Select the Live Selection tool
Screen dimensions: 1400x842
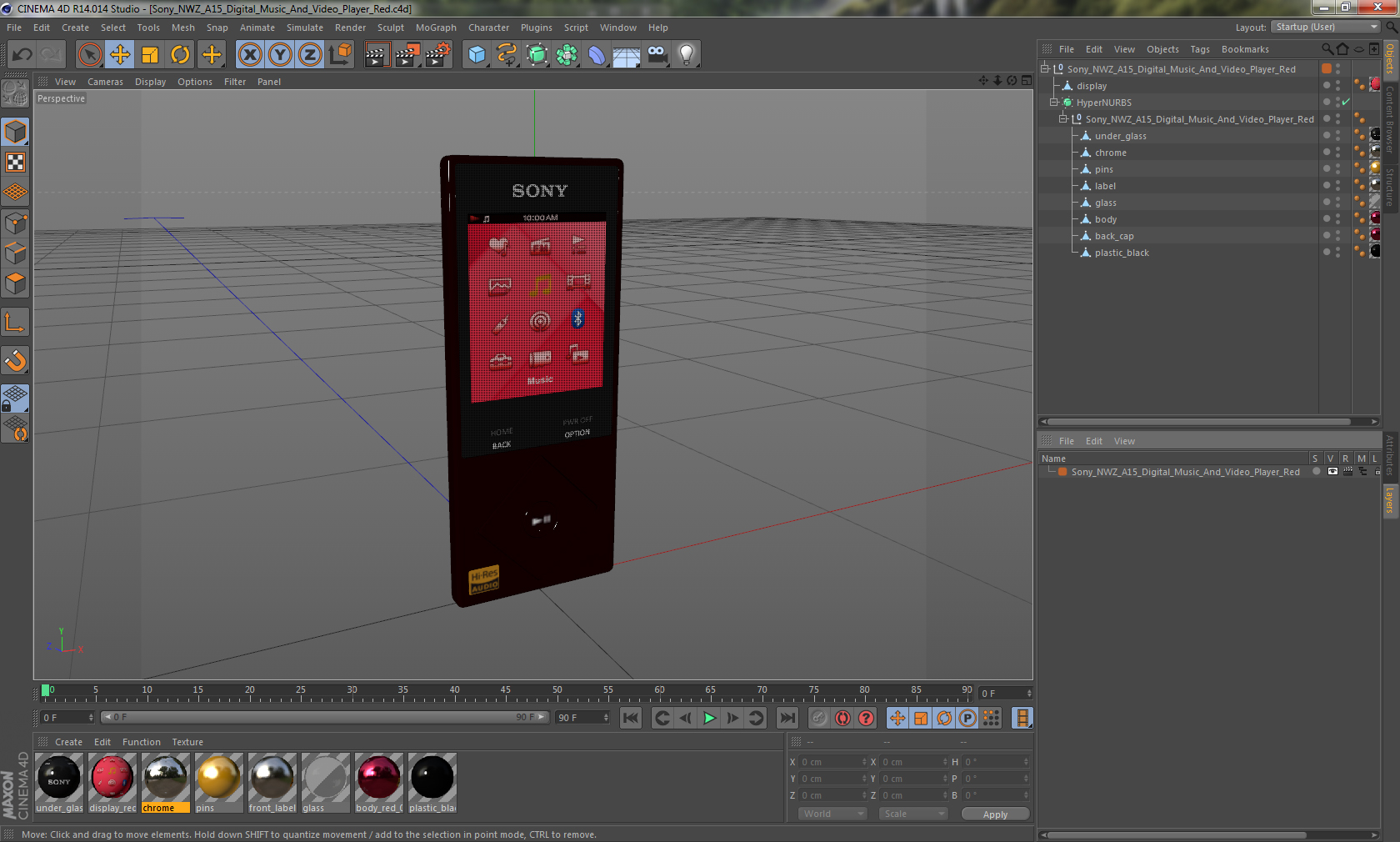click(89, 55)
